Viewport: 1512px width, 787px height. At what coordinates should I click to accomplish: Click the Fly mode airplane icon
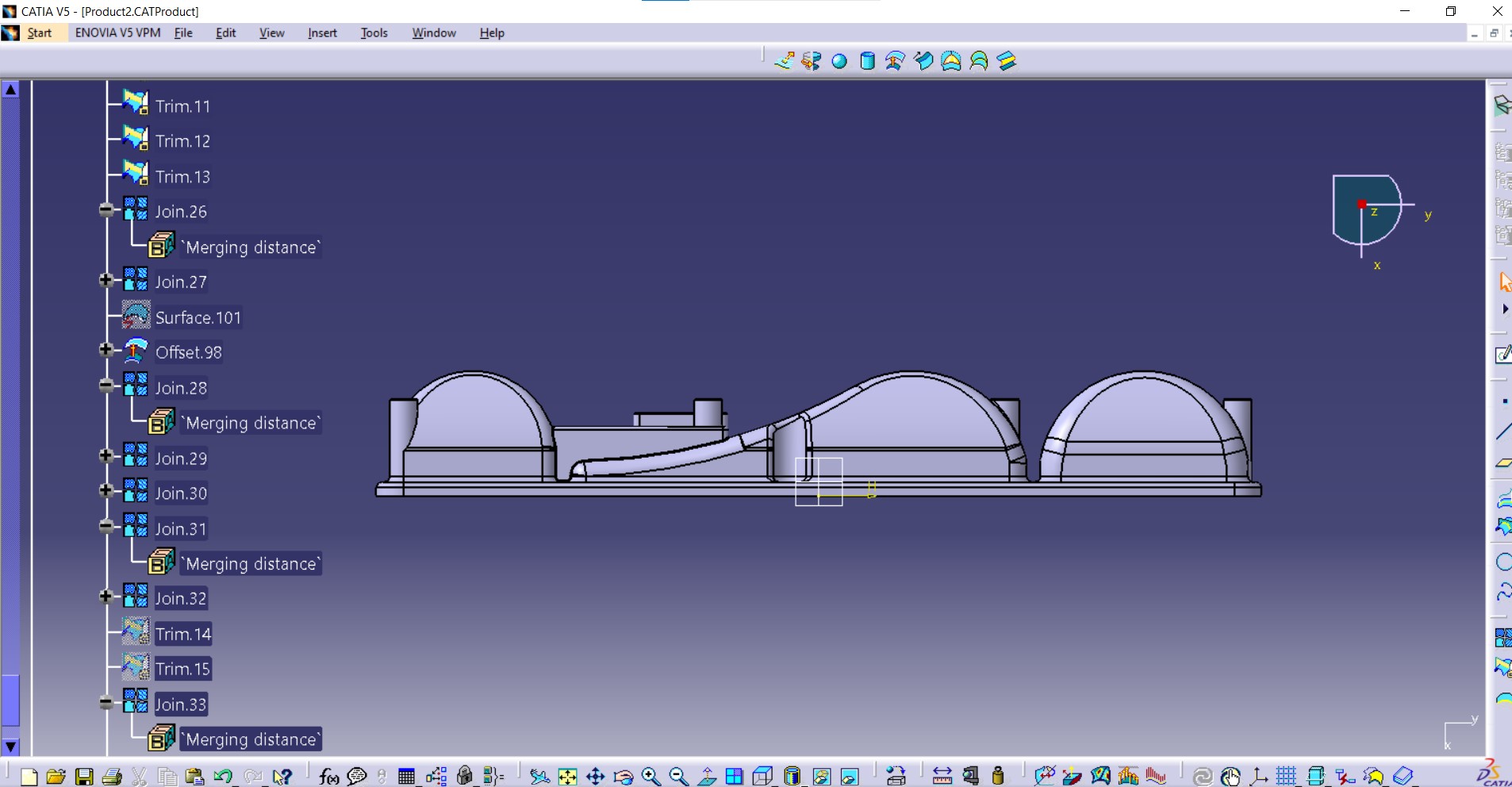coord(539,776)
